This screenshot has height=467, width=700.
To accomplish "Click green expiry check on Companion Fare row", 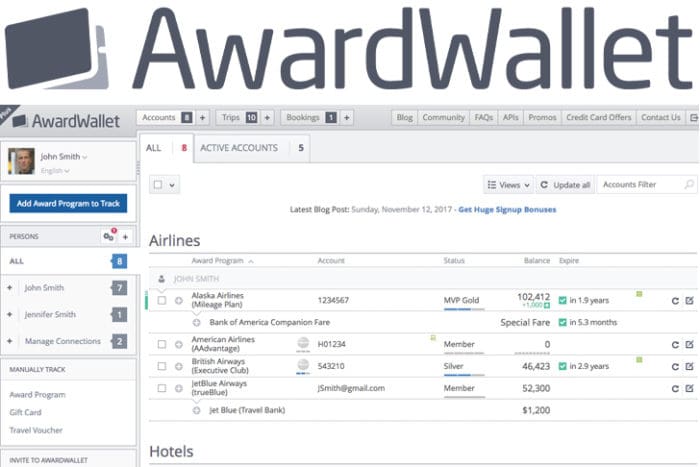I will pyautogui.click(x=562, y=322).
